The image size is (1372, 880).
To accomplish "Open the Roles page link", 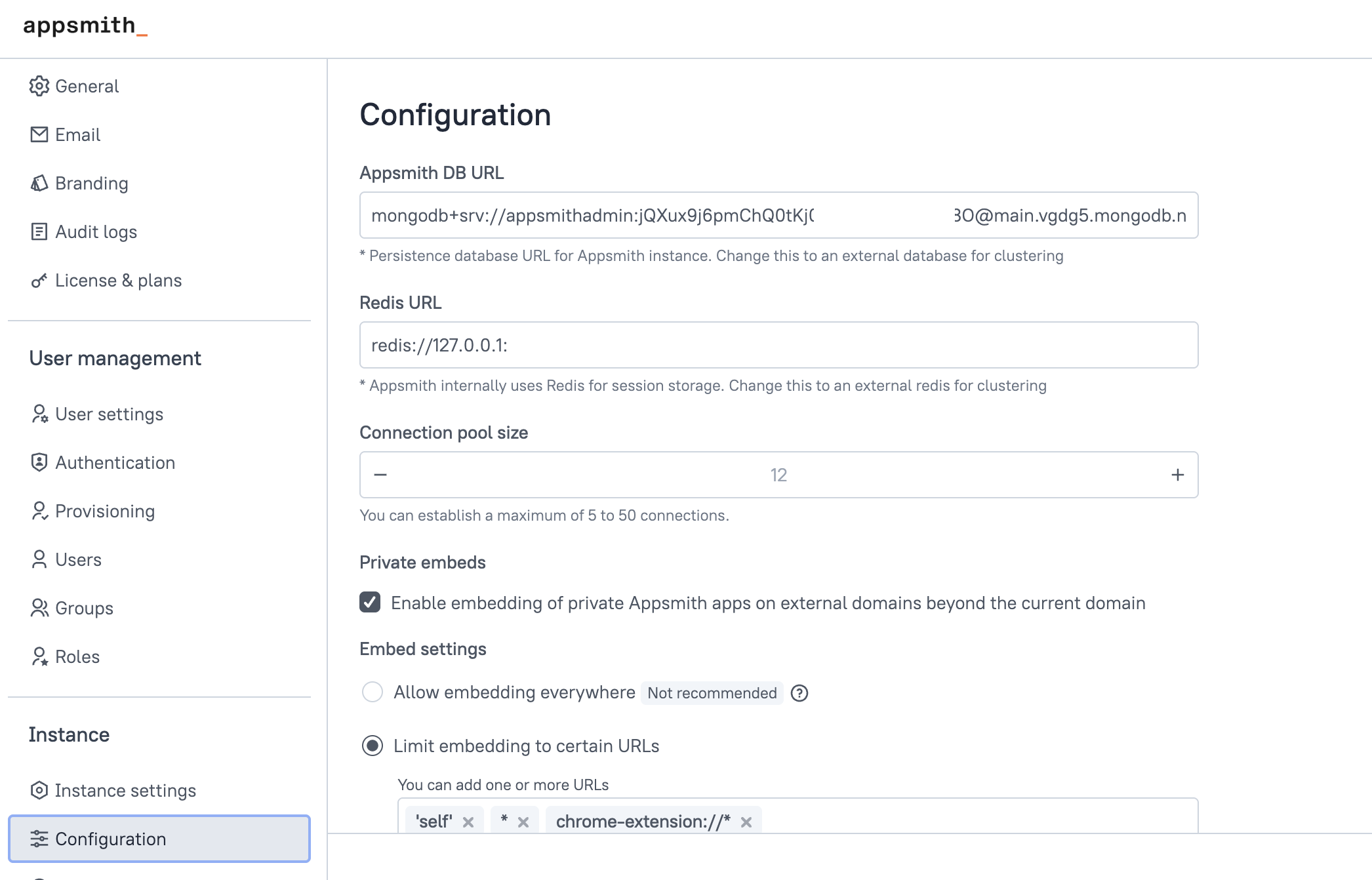I will 77,656.
